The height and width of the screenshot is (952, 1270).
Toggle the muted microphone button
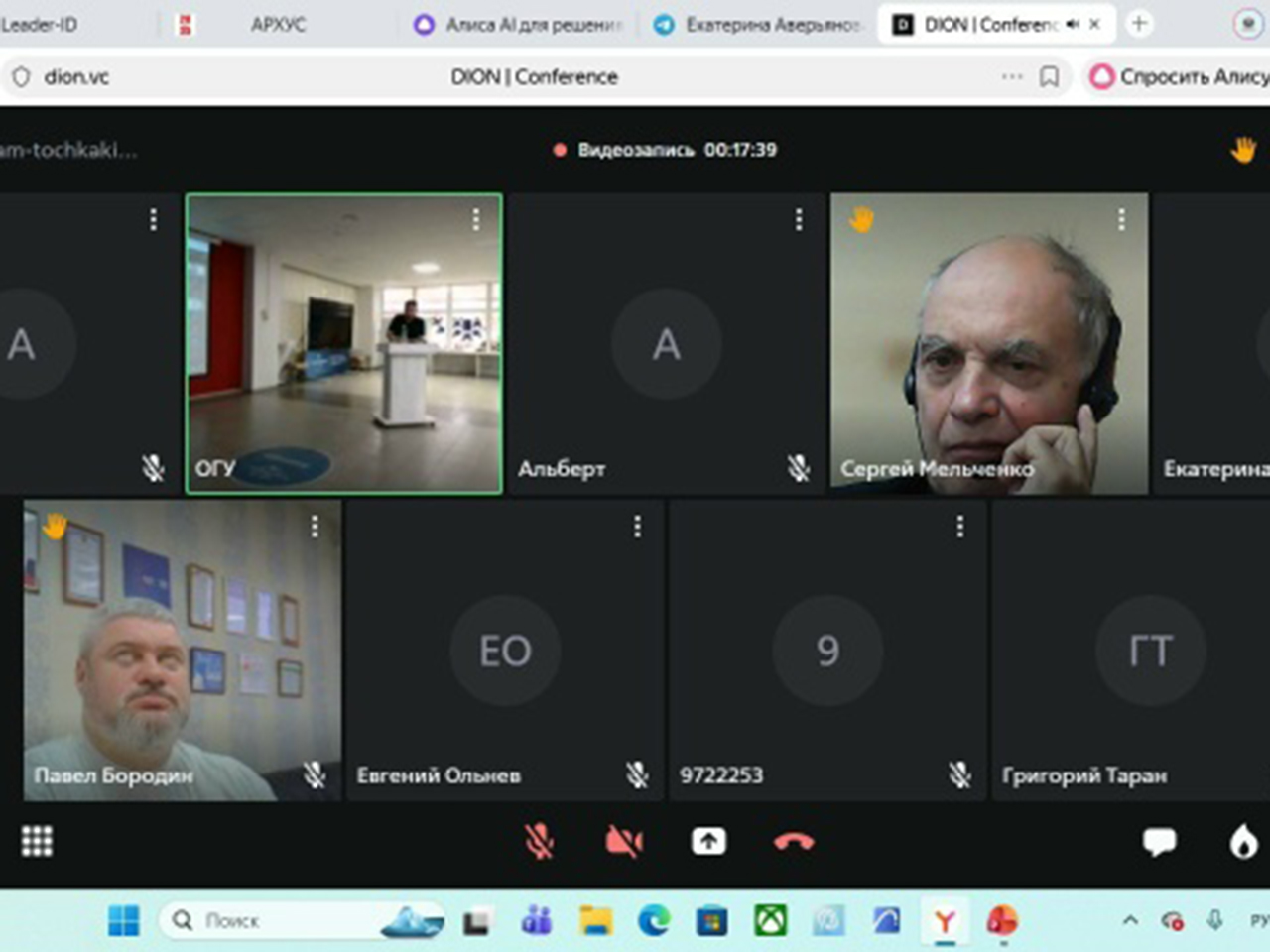(539, 841)
